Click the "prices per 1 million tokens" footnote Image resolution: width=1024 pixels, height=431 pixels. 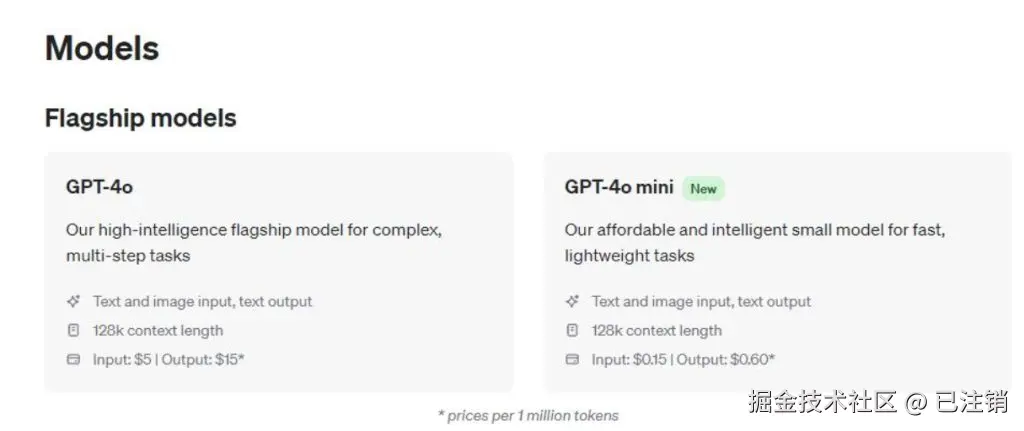528,415
